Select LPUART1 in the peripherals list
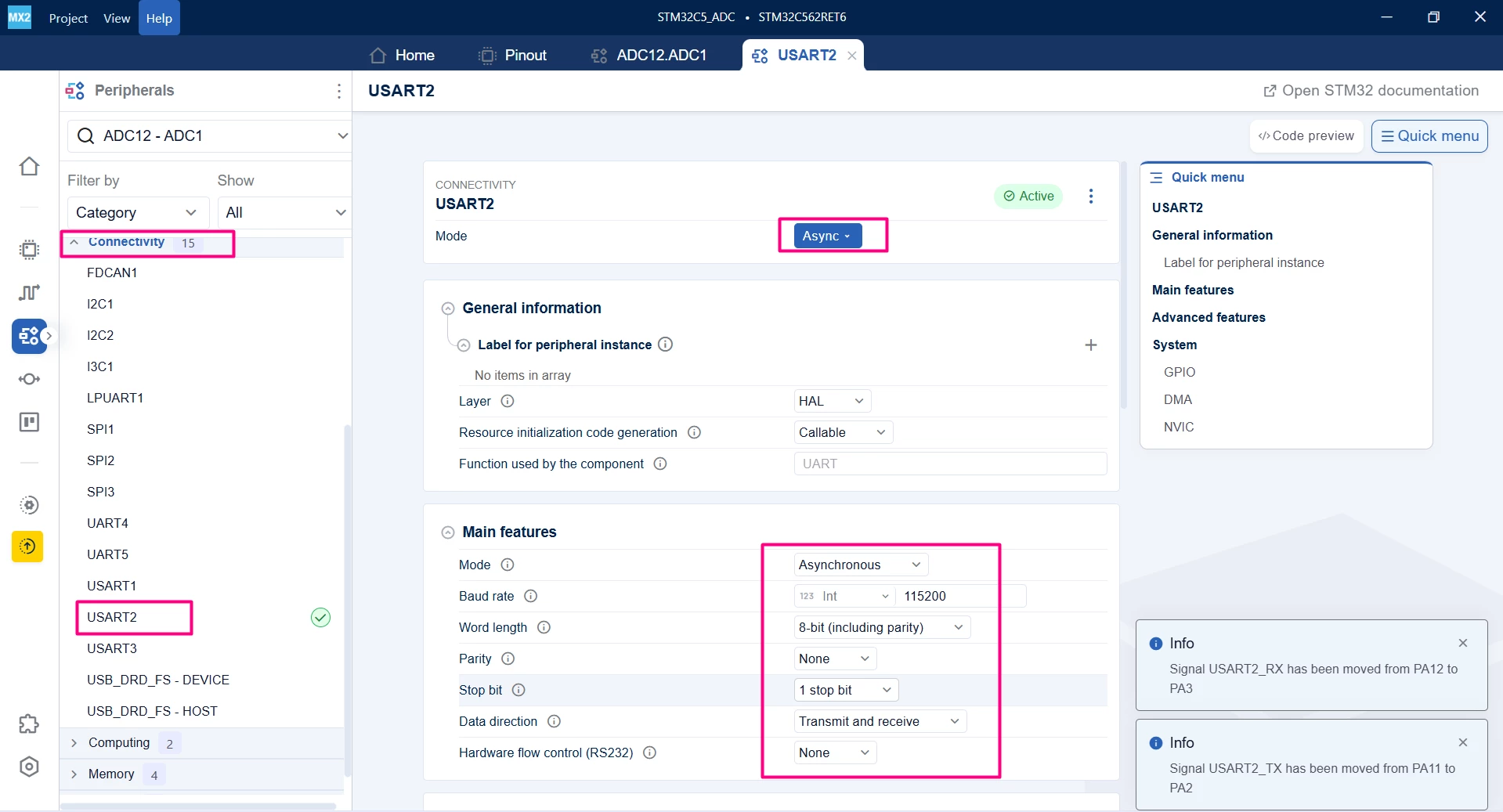Image resolution: width=1503 pixels, height=812 pixels. tap(115, 398)
